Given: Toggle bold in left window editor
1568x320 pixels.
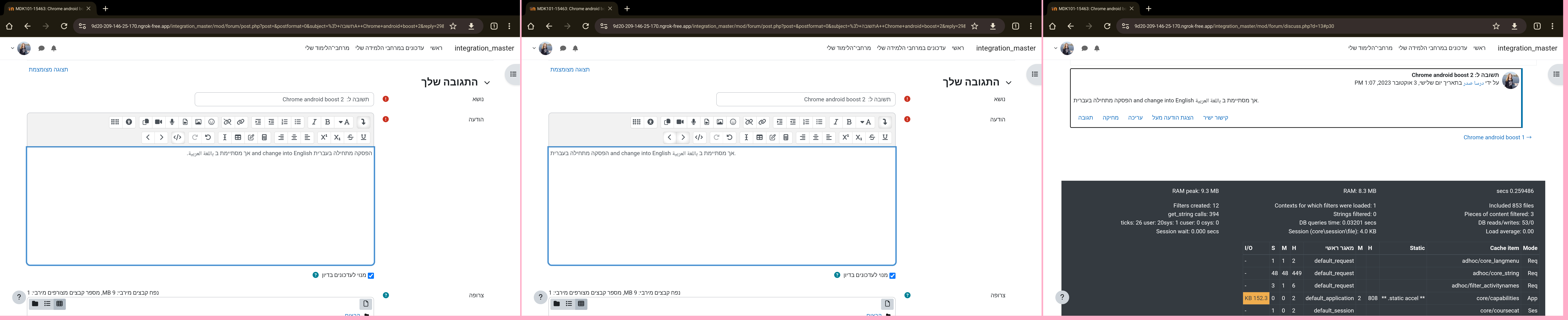Looking at the screenshot, I should [327, 122].
